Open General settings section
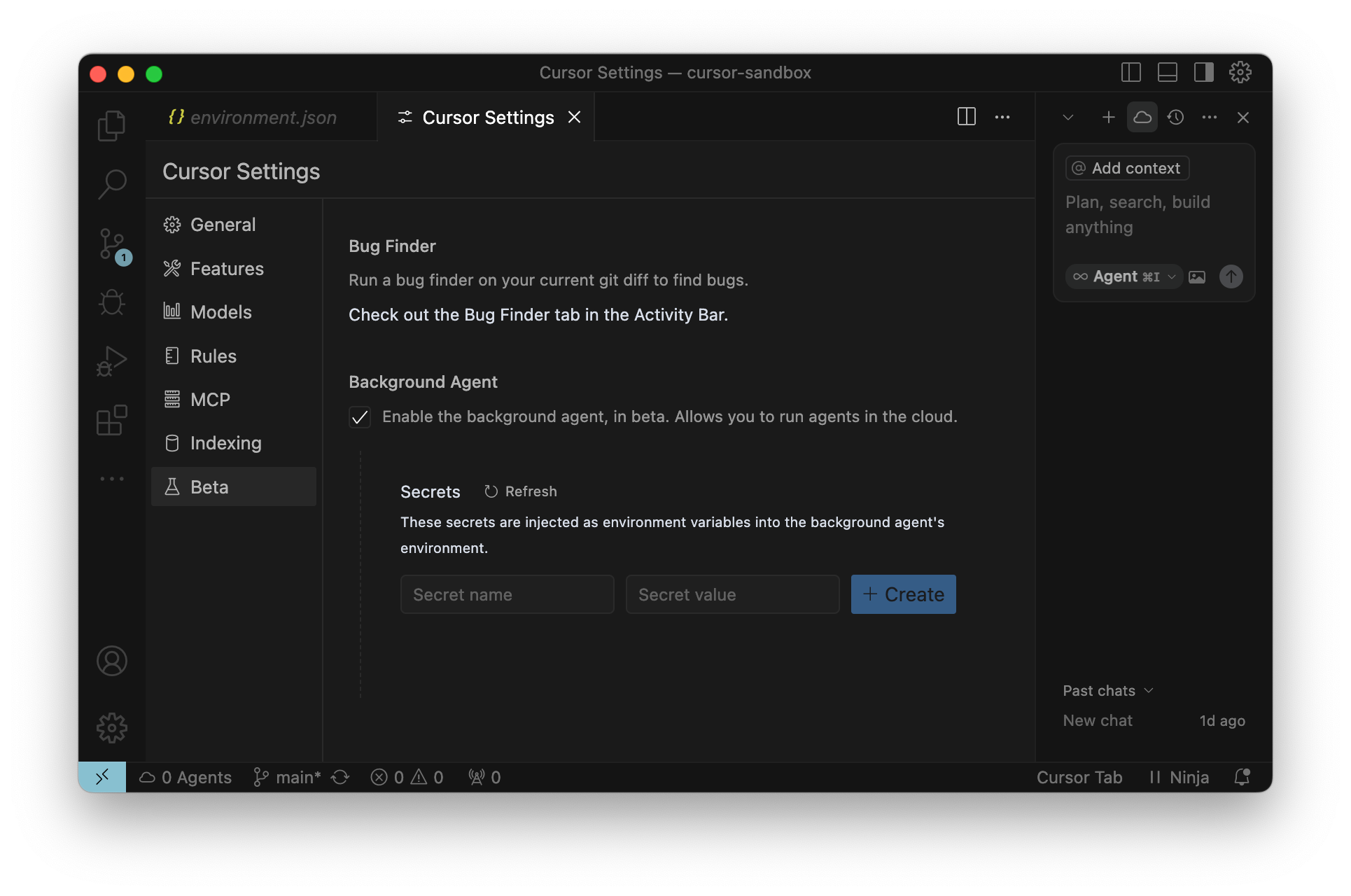Viewport: 1351px width, 896px height. point(234,225)
